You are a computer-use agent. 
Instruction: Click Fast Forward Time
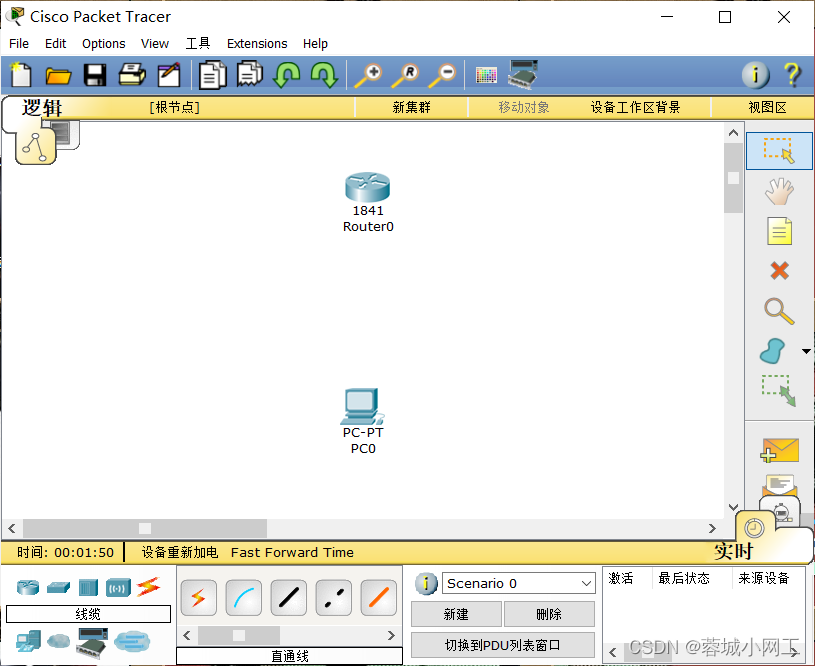click(292, 552)
